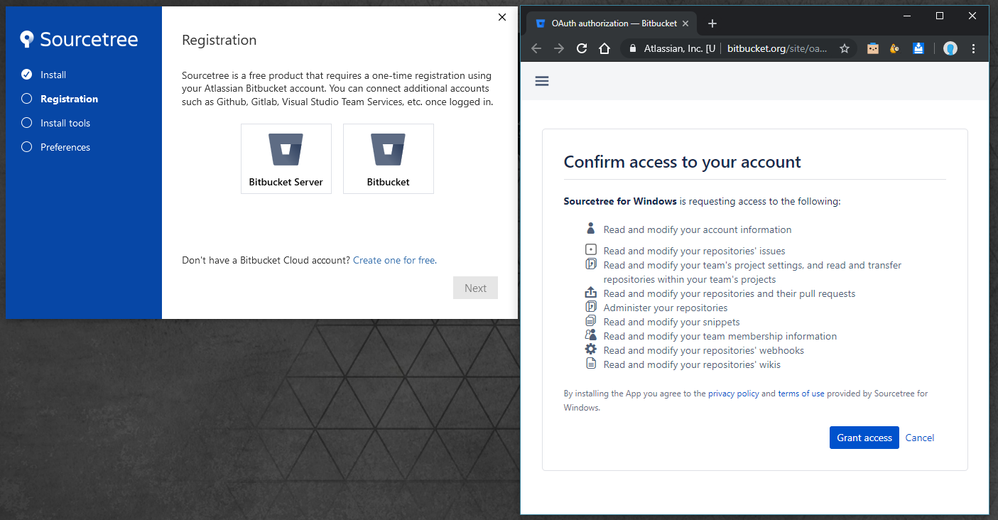Click 'Read and modify your snippets' text
This screenshot has height=520, width=998.
click(x=671, y=322)
